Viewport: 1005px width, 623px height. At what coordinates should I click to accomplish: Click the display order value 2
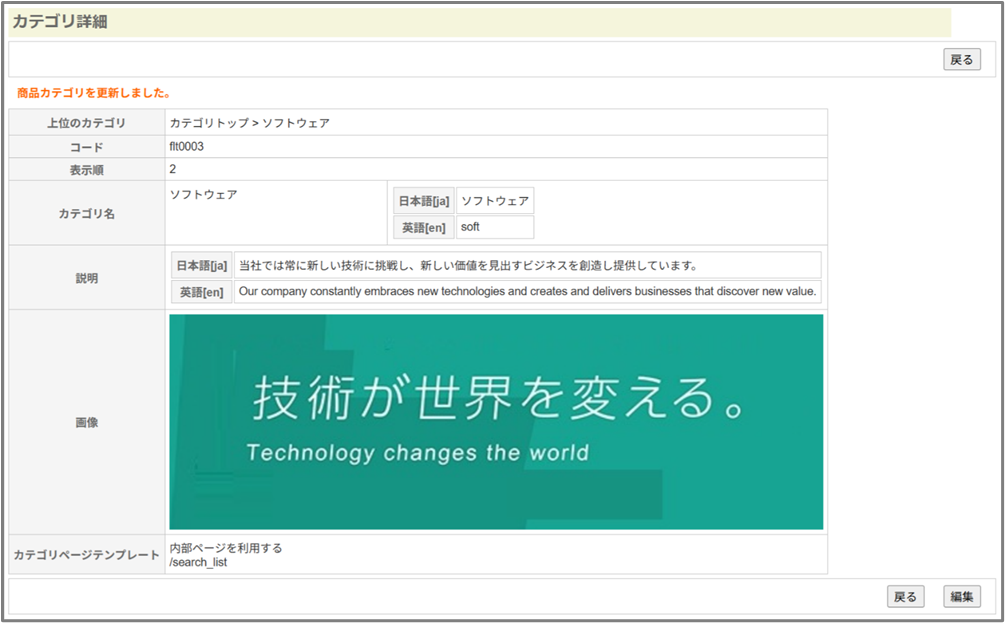click(x=173, y=169)
